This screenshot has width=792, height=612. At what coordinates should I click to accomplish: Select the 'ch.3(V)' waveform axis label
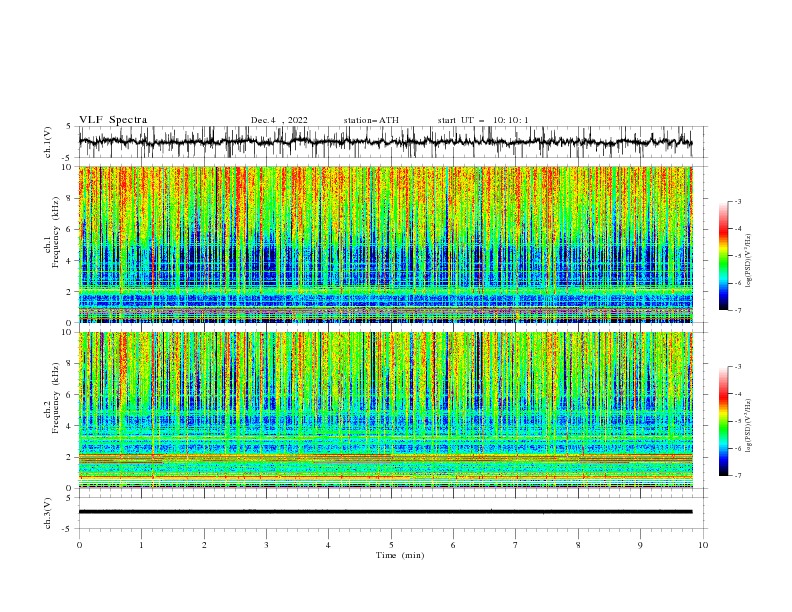coord(48,513)
